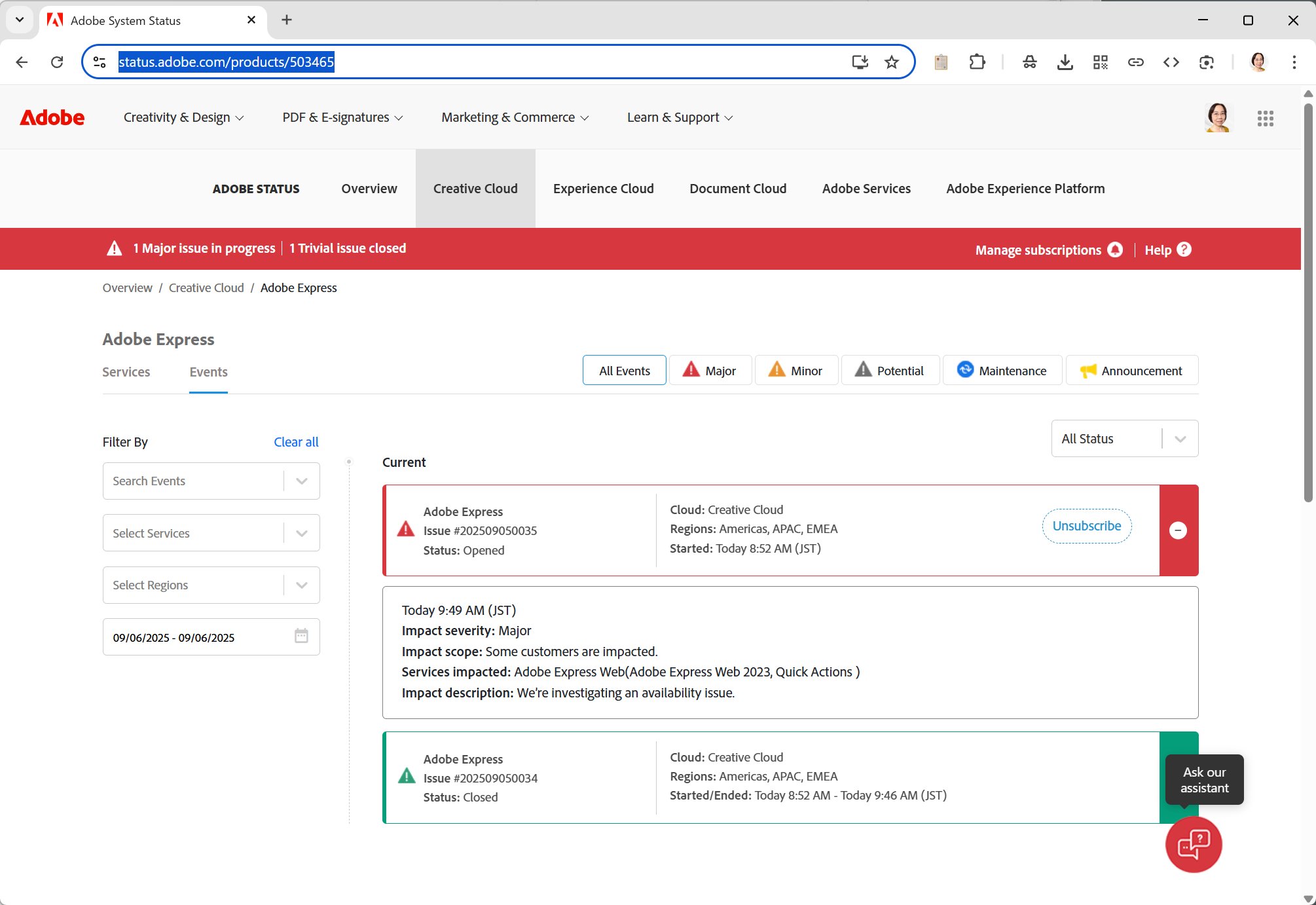Open browser extensions puzzle icon
The height and width of the screenshot is (905, 1316).
click(977, 62)
